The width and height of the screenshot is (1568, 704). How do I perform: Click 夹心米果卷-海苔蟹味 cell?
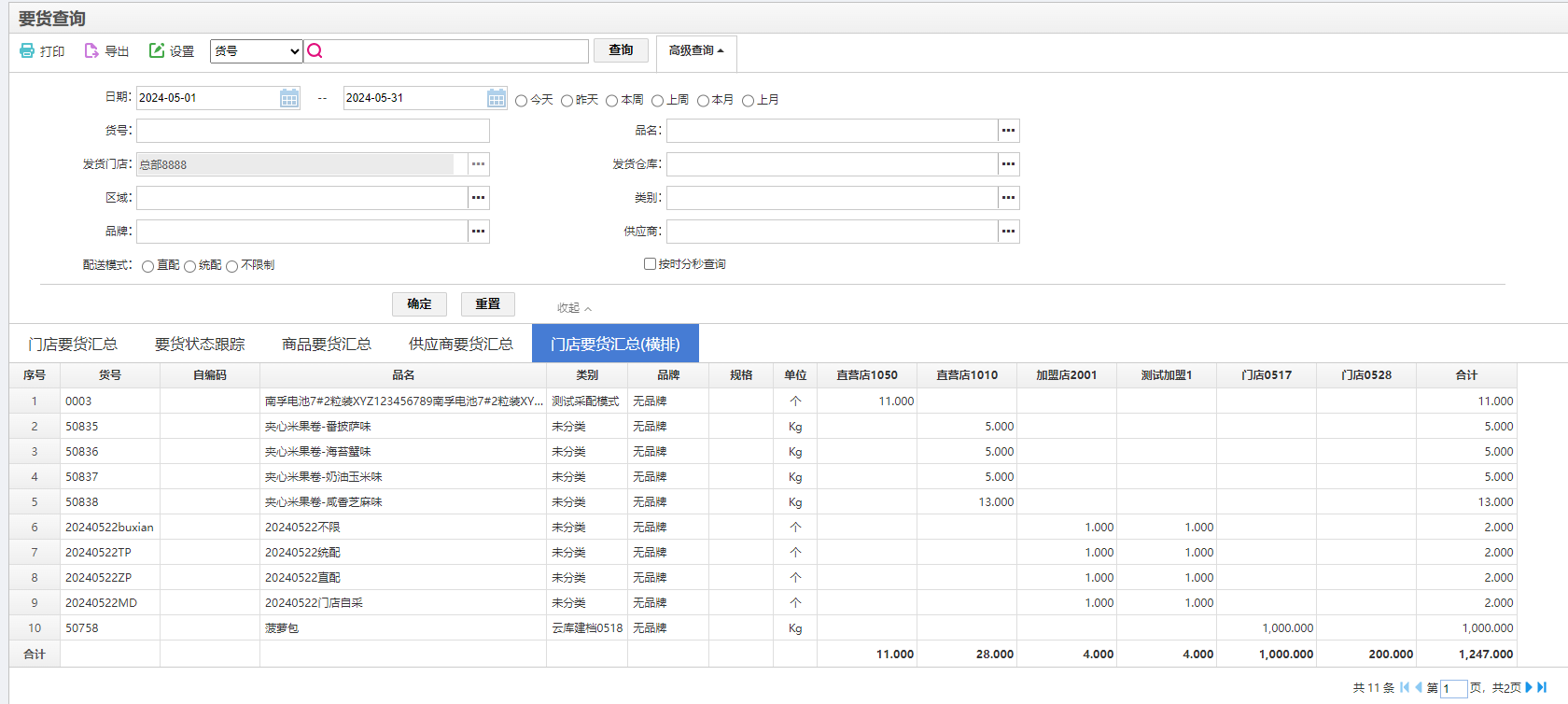click(x=403, y=452)
